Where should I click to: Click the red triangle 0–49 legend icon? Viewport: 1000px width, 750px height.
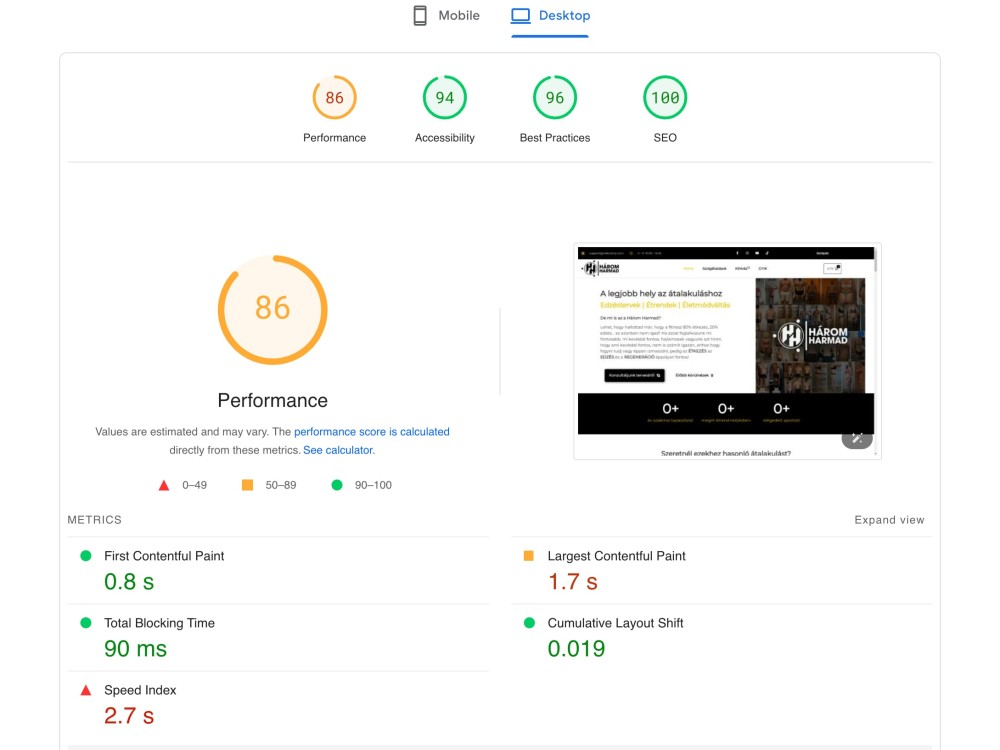[x=164, y=485]
